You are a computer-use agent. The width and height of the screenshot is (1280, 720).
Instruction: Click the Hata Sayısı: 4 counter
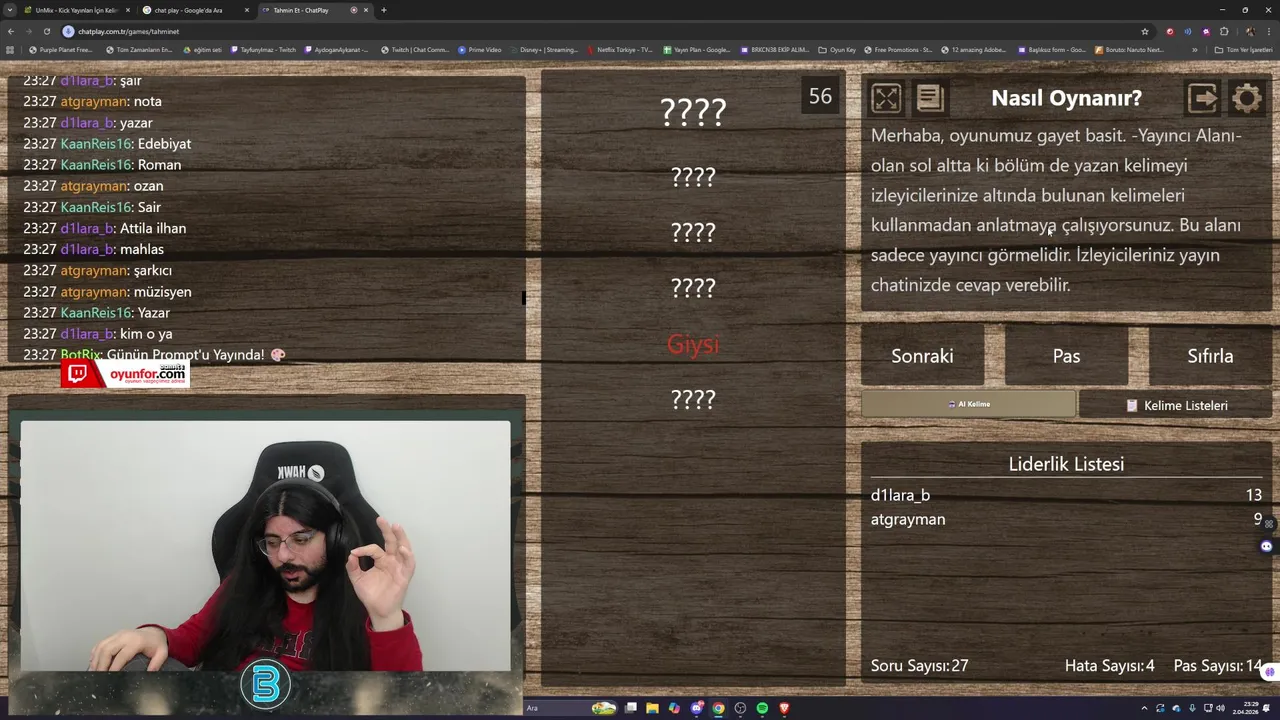(1109, 665)
